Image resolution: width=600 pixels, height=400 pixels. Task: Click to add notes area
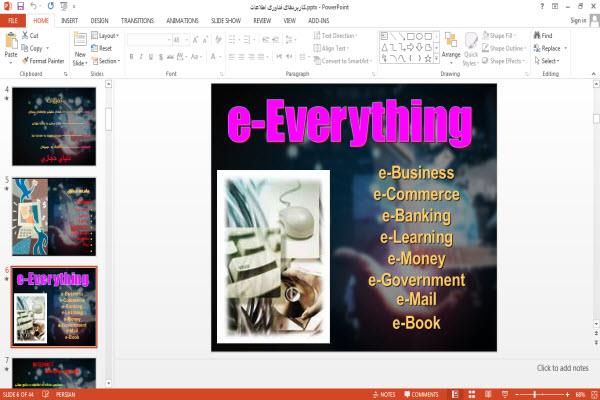click(x=562, y=368)
